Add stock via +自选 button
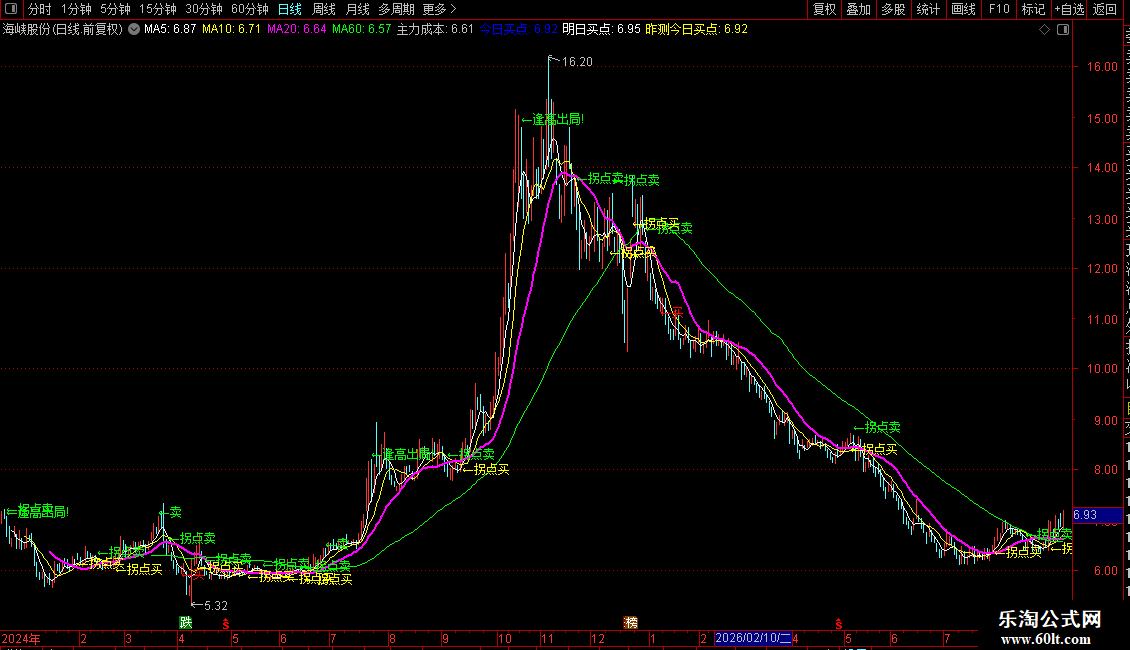The width and height of the screenshot is (1130, 650). [x=1069, y=9]
